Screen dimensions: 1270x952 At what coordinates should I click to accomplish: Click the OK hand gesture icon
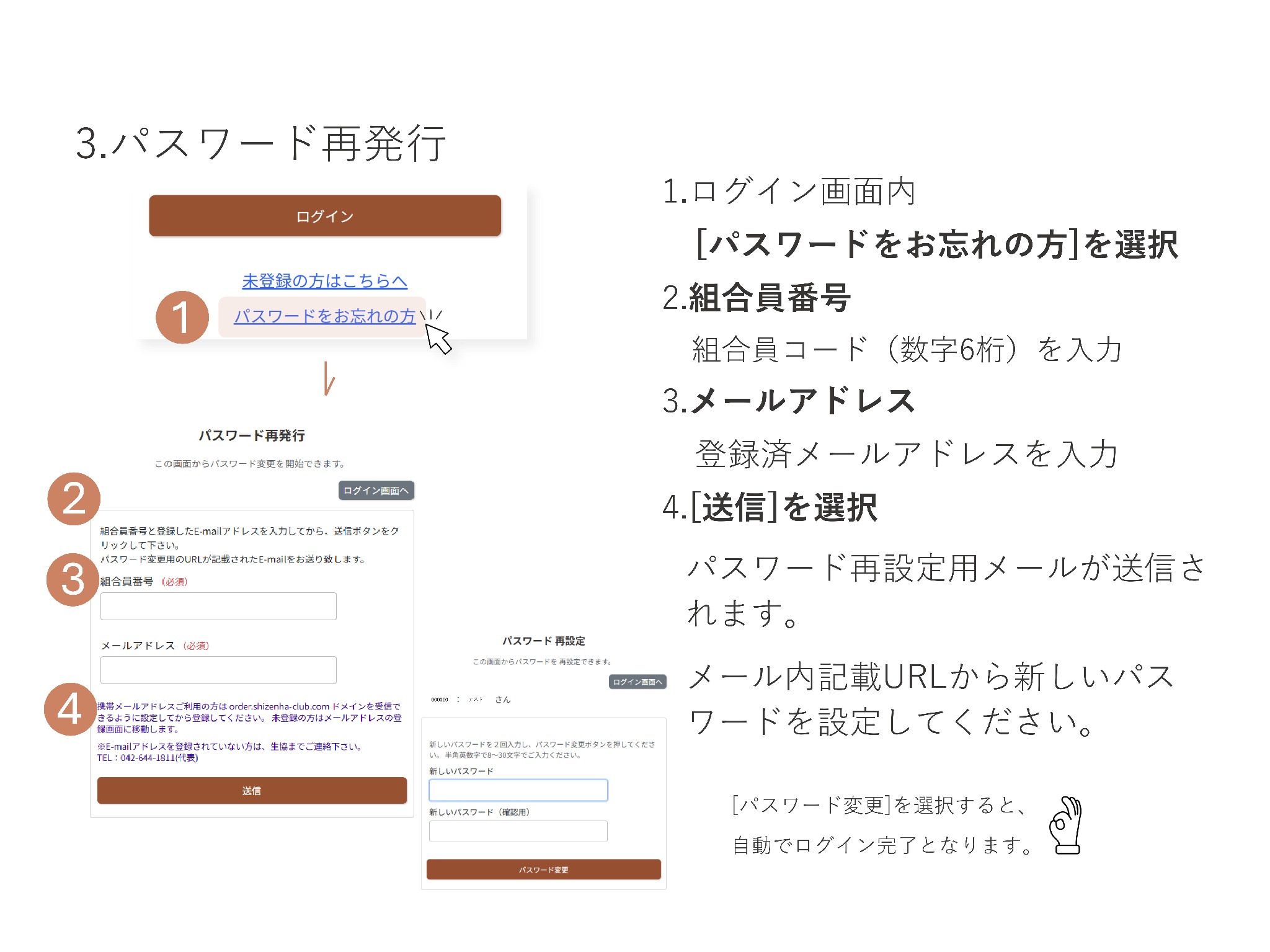pyautogui.click(x=1065, y=825)
